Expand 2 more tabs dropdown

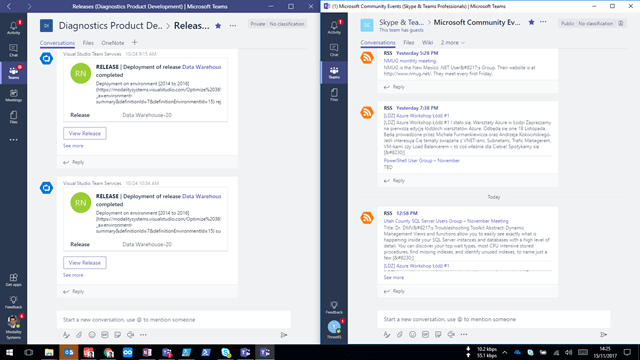(452, 42)
